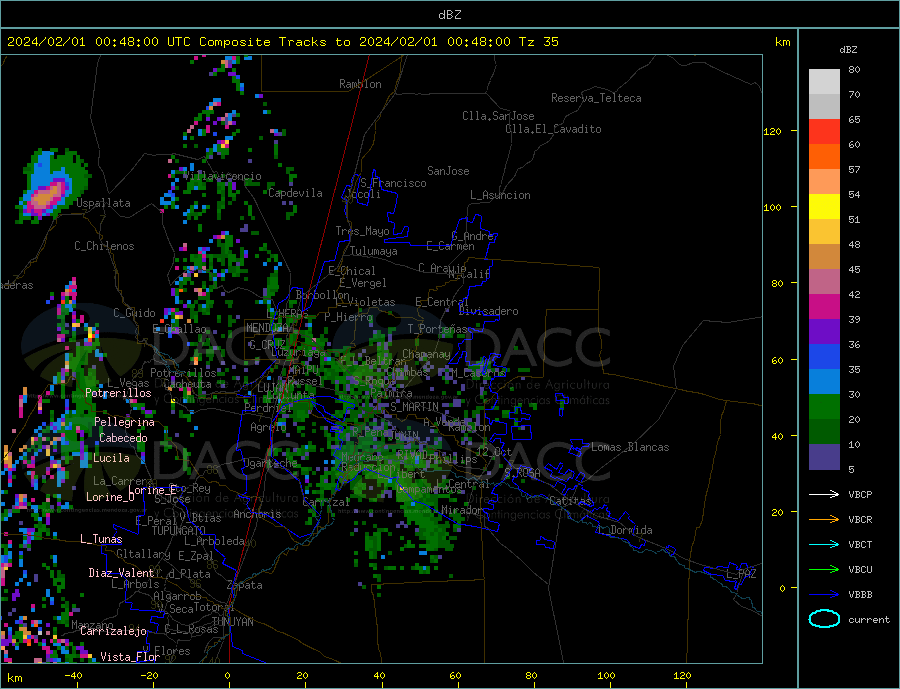This screenshot has width=900, height=689.
Task: Select the magenta swatch in dBZ scale
Action: 824,307
